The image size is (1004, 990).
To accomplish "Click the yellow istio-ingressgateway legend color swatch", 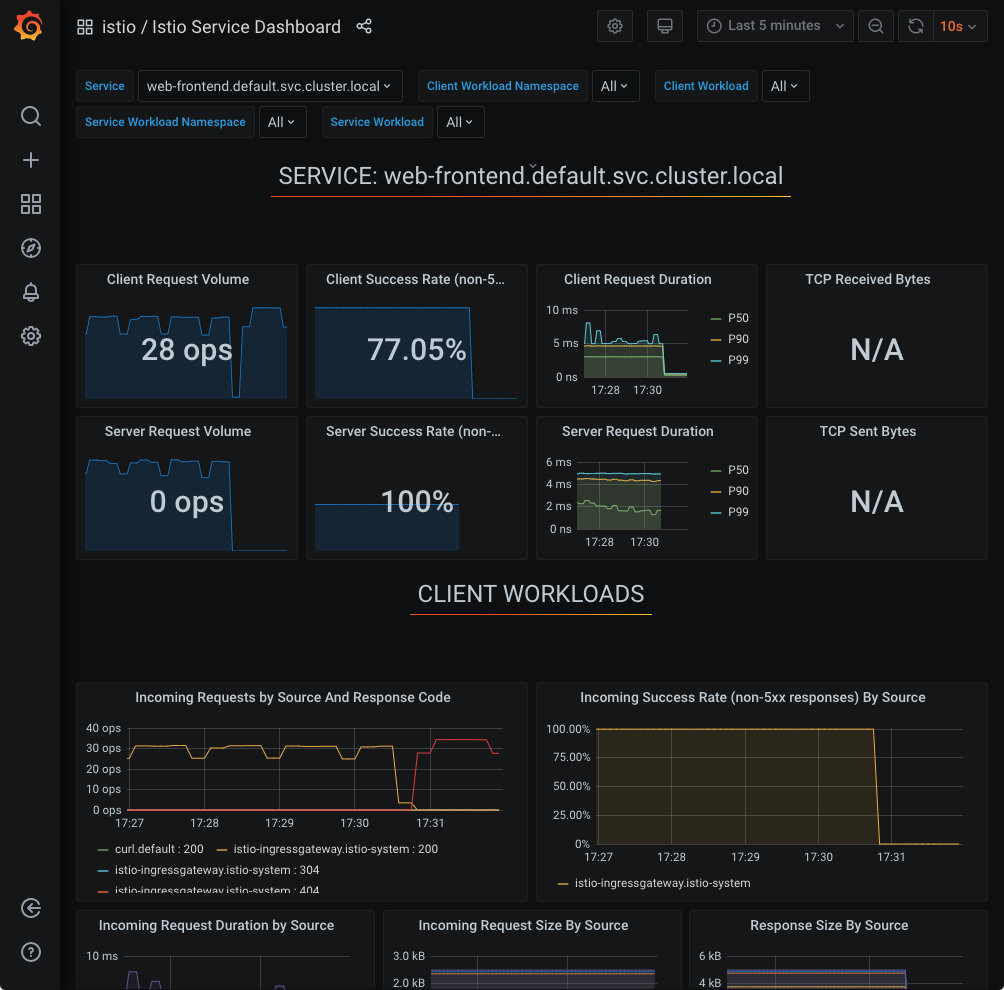I will 563,883.
